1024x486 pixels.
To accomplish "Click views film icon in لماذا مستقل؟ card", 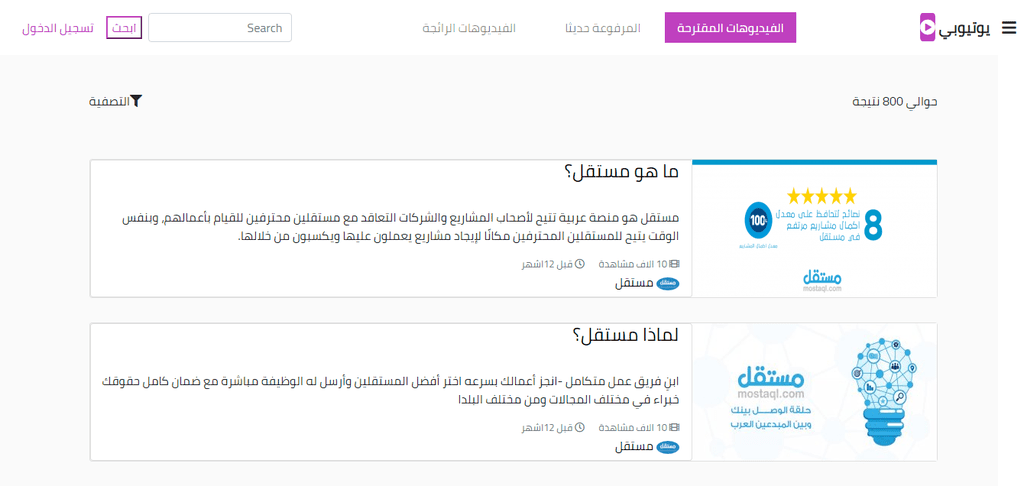I will (x=675, y=427).
